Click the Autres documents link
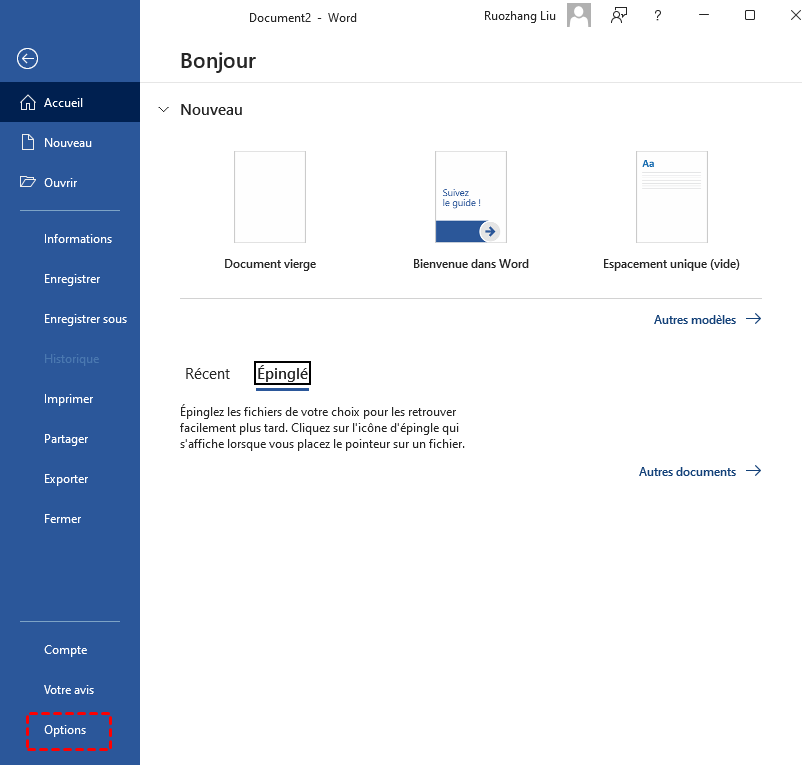802x765 pixels. tap(687, 471)
